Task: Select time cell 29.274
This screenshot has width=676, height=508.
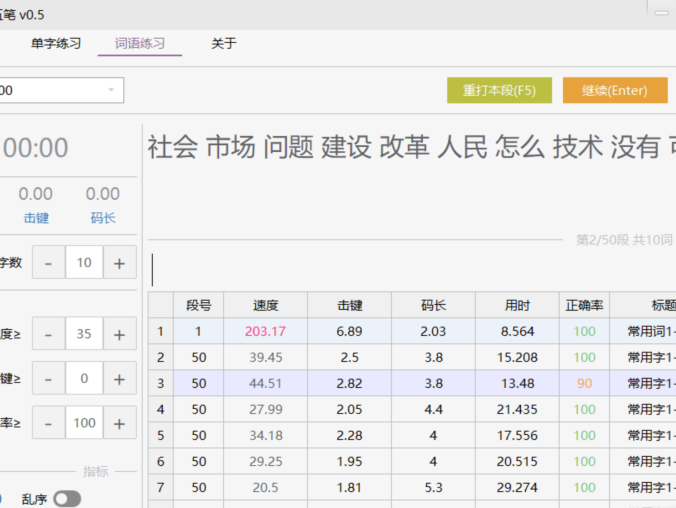Action: click(x=517, y=487)
